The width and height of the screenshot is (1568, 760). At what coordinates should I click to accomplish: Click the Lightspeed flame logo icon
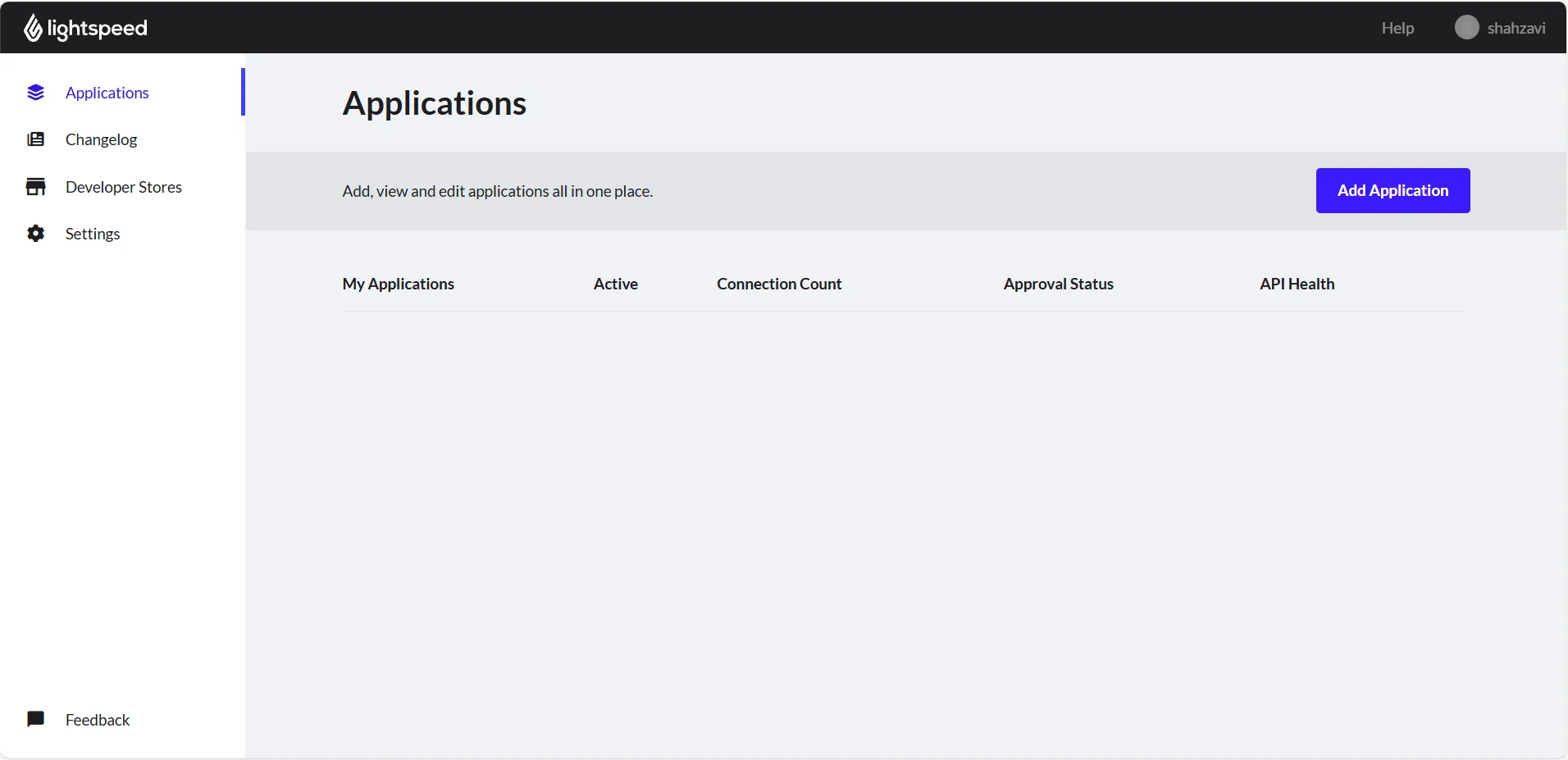pos(33,28)
